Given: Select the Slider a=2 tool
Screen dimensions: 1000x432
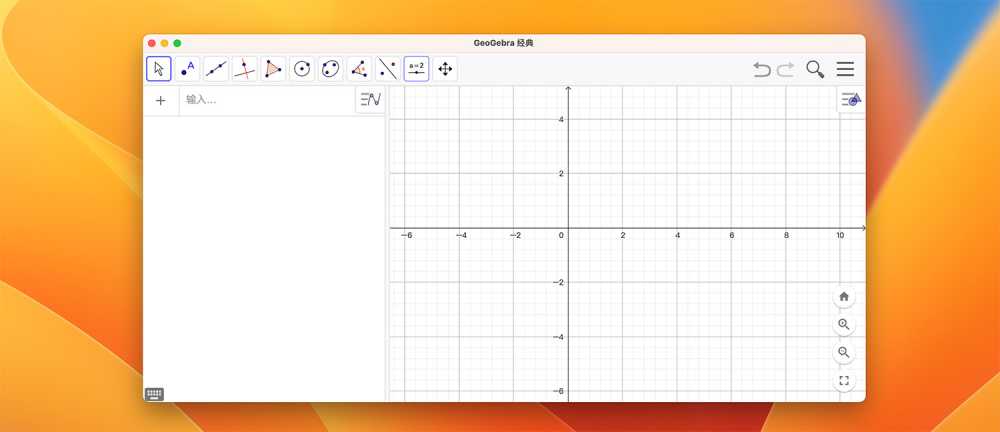Looking at the screenshot, I should coord(416,69).
